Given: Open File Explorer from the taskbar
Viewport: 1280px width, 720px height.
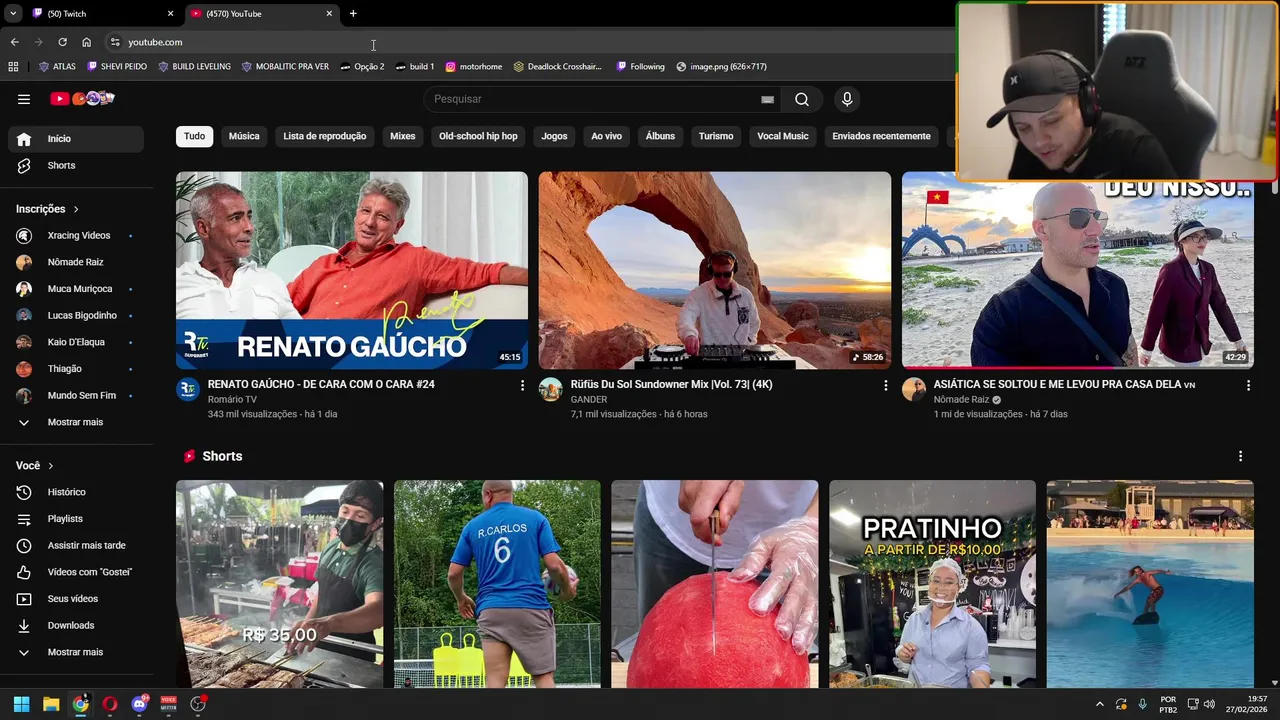Looking at the screenshot, I should (51, 704).
